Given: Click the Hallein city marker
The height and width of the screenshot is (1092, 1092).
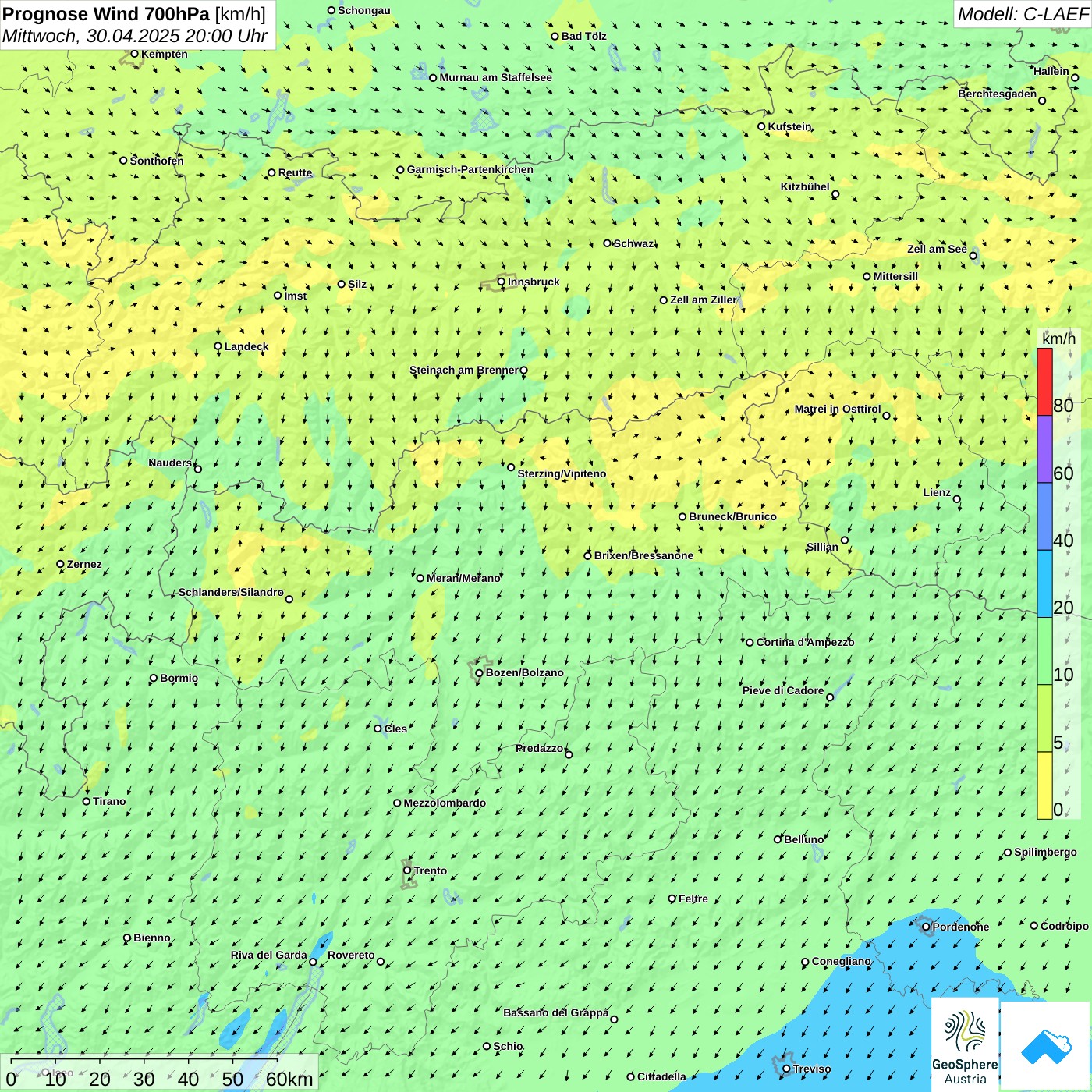Looking at the screenshot, I should tap(1075, 77).
